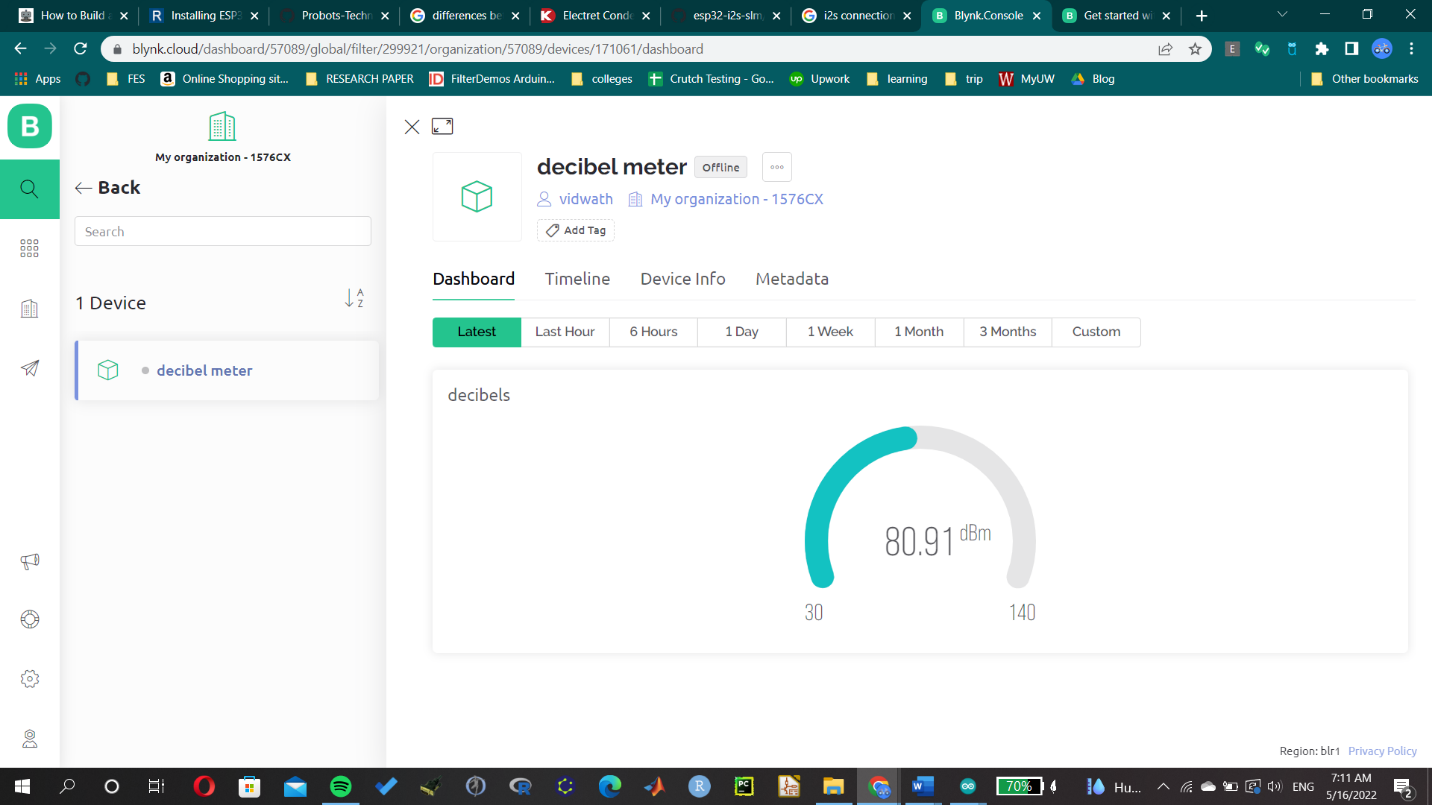This screenshot has width=1432, height=805.
Task: Select the 1 Week time range
Action: pyautogui.click(x=831, y=332)
